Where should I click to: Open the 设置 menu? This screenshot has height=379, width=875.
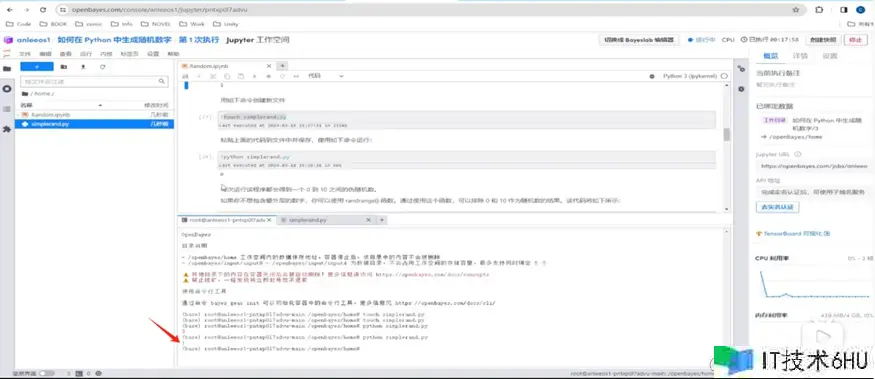pyautogui.click(x=153, y=54)
